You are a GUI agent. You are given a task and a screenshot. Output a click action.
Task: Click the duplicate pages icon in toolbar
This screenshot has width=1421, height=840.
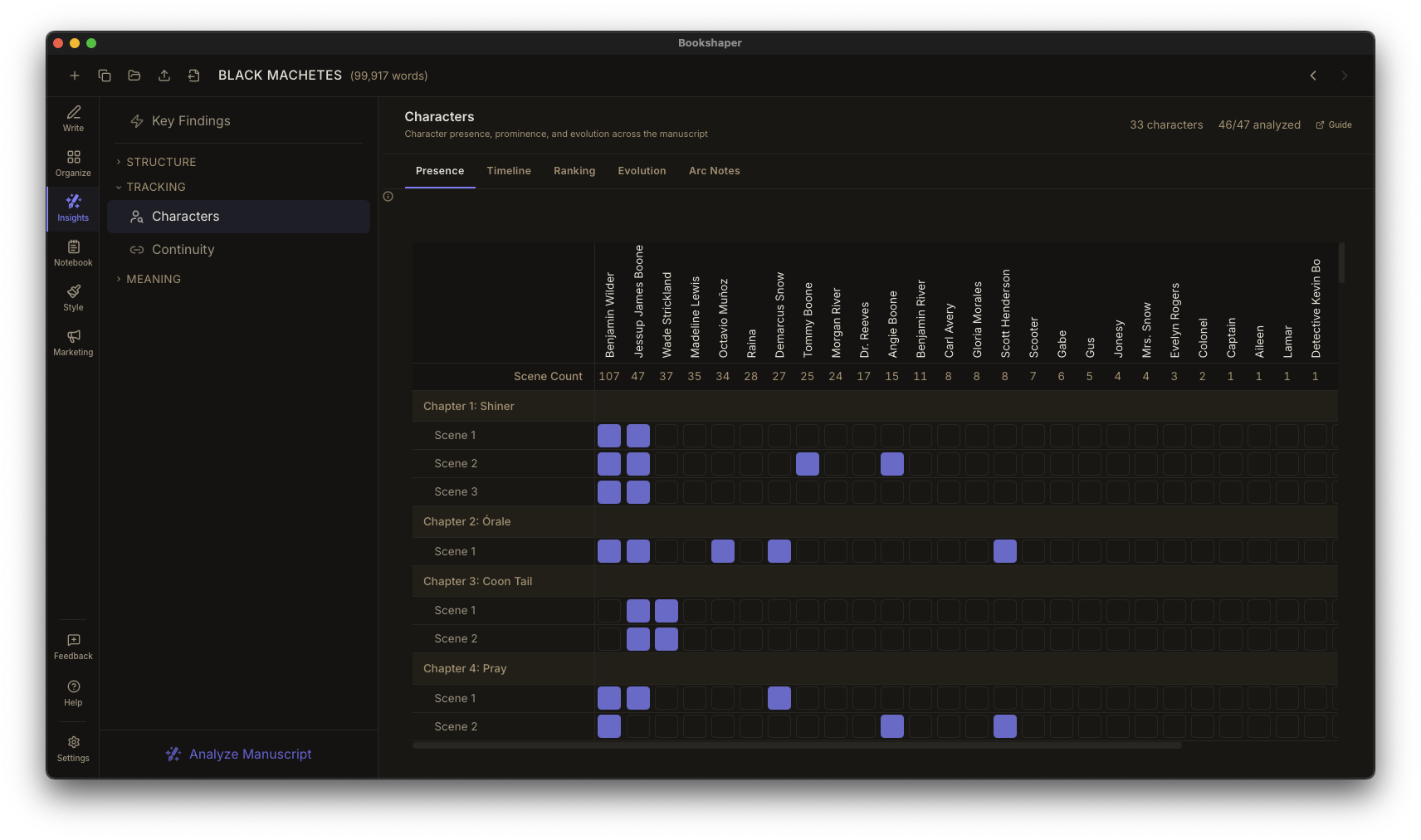click(x=105, y=76)
